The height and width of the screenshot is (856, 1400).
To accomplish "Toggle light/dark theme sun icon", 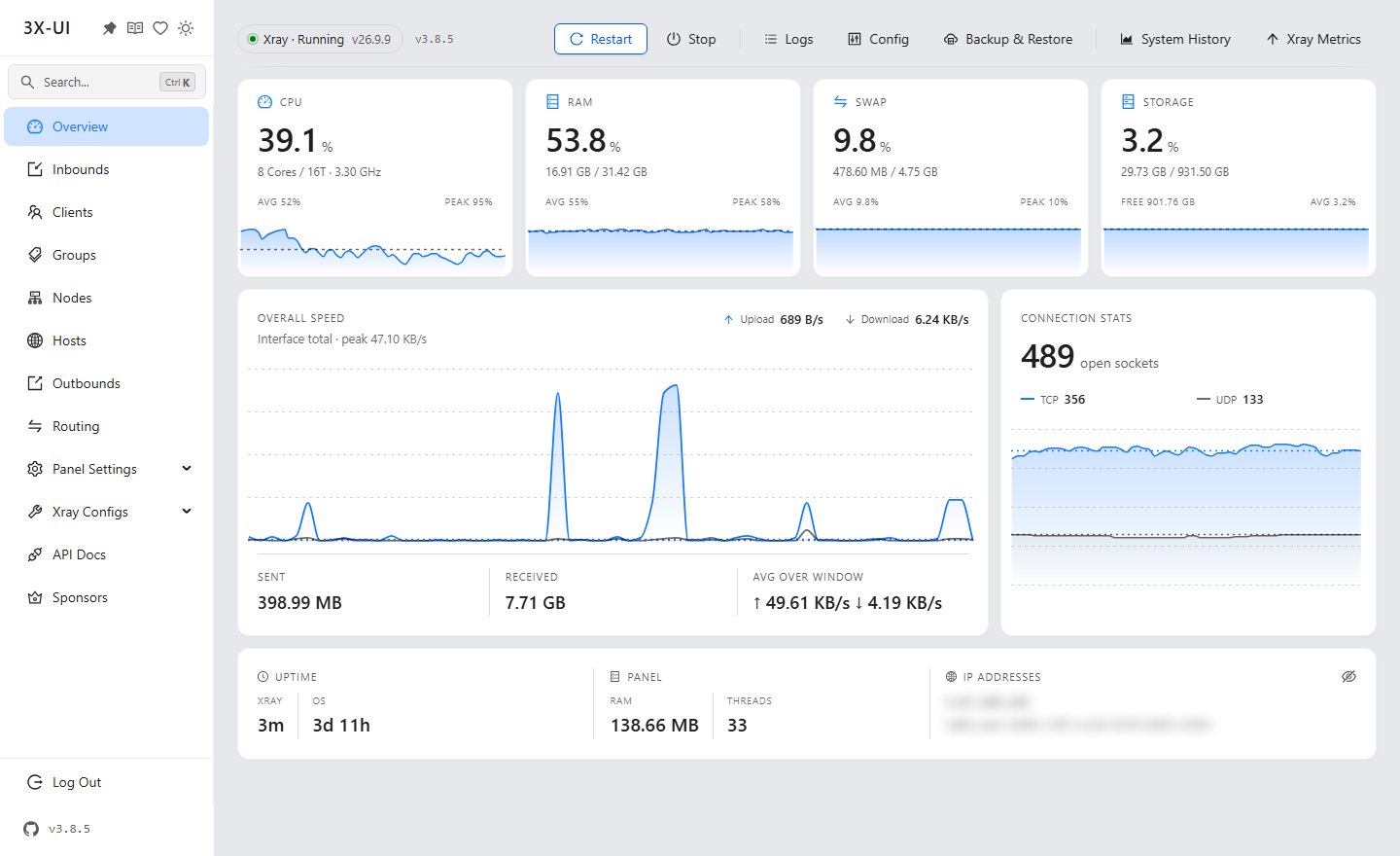I will click(186, 28).
